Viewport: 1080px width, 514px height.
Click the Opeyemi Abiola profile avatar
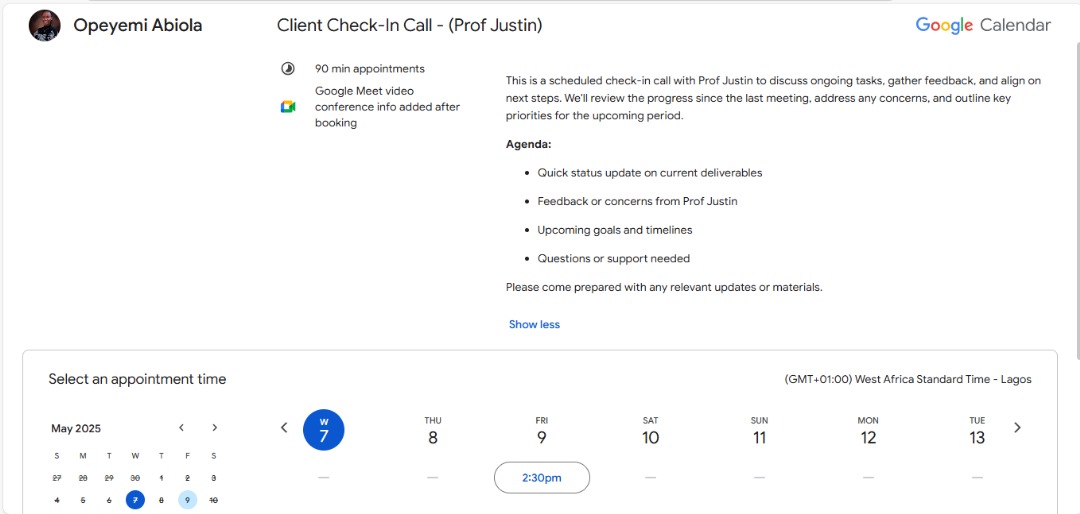click(x=45, y=25)
